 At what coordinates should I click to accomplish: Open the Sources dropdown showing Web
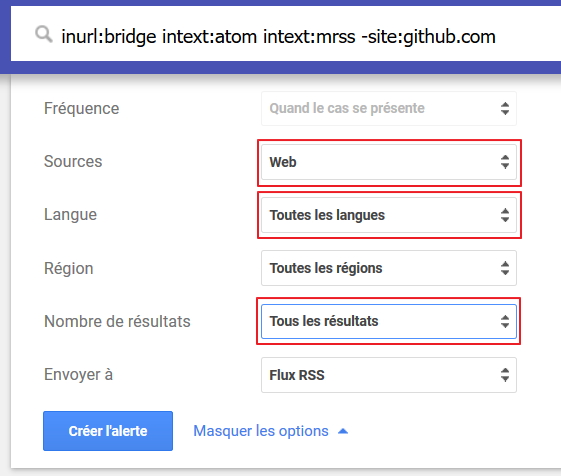pos(389,162)
